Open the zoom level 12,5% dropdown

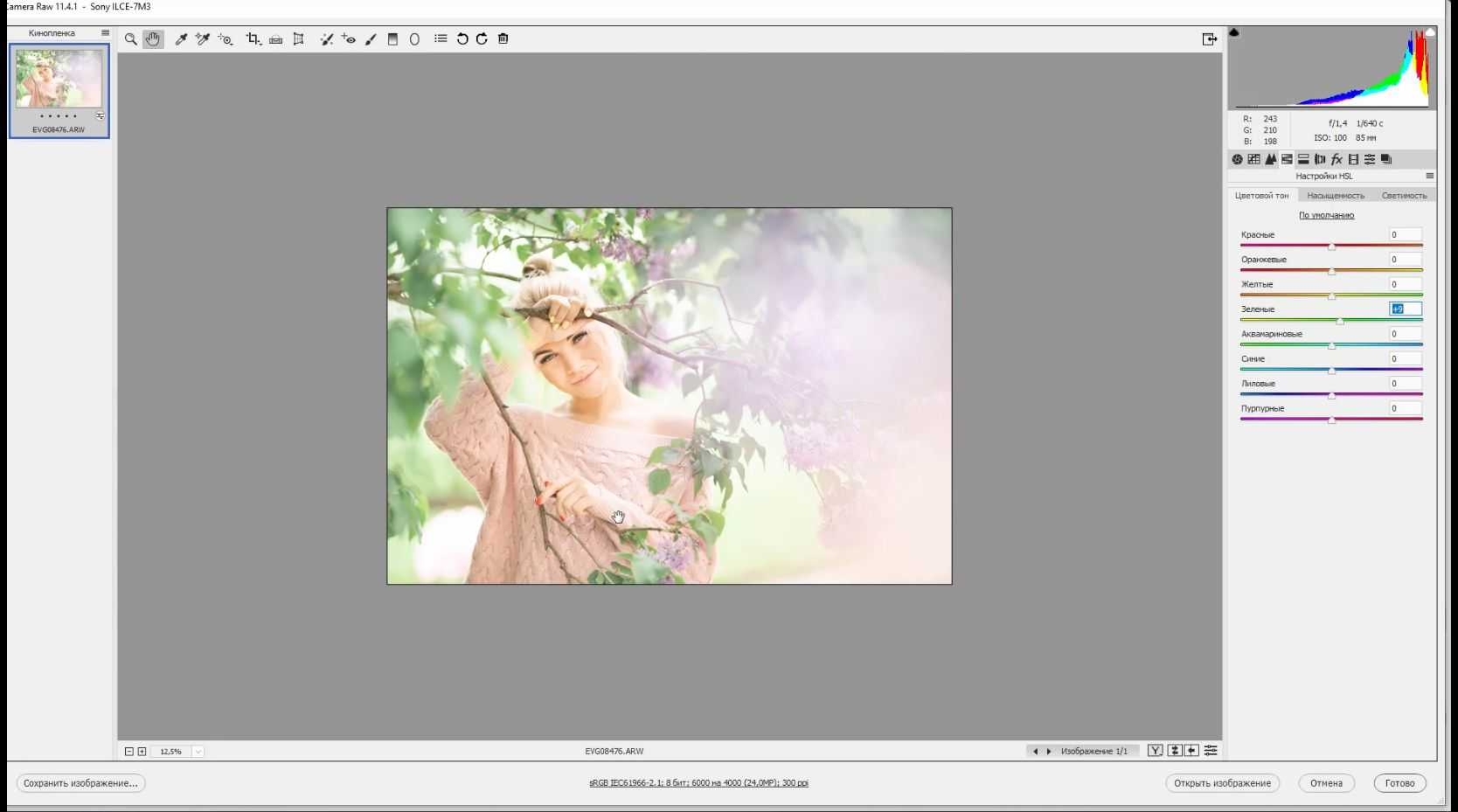coord(198,752)
